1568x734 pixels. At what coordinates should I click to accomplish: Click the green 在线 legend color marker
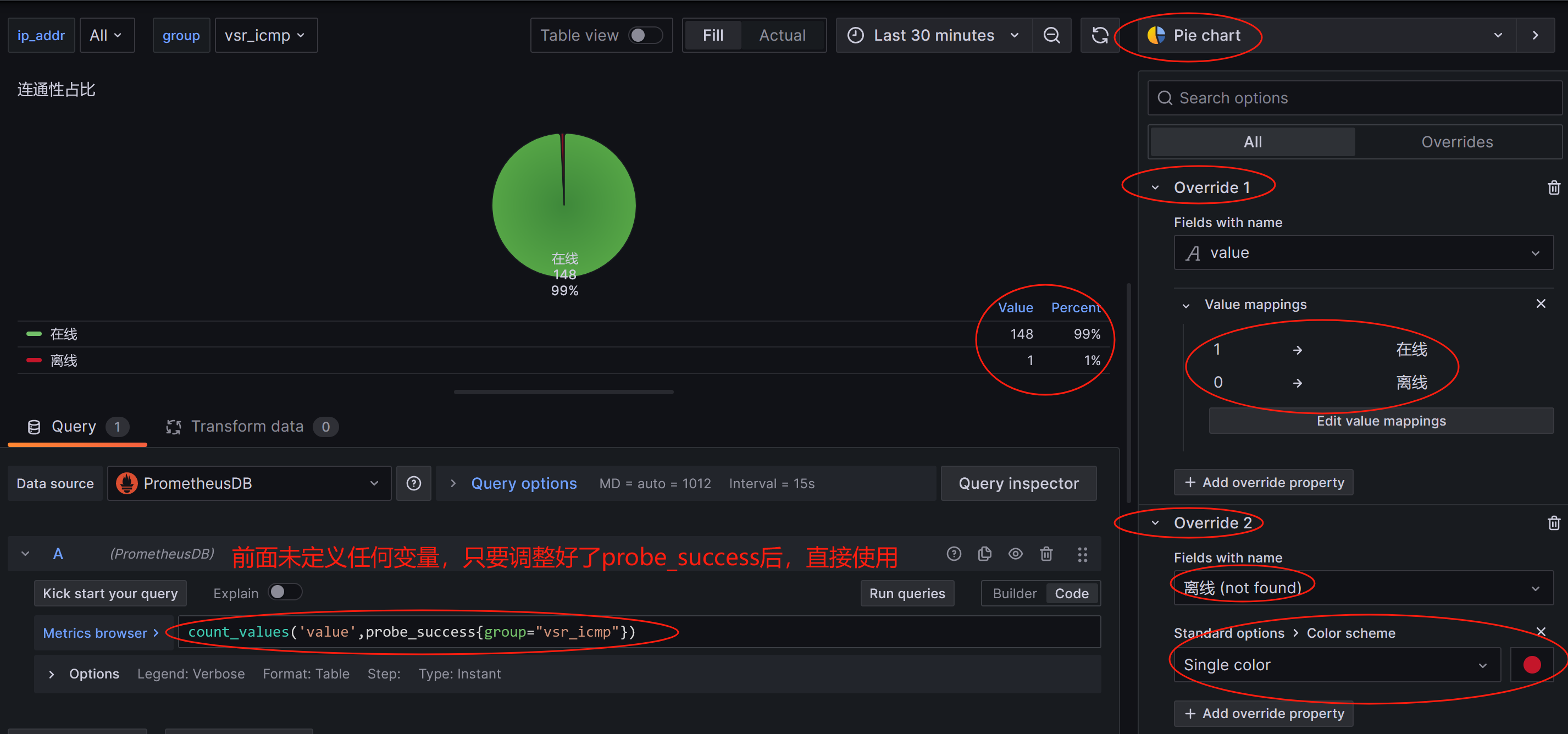(34, 334)
